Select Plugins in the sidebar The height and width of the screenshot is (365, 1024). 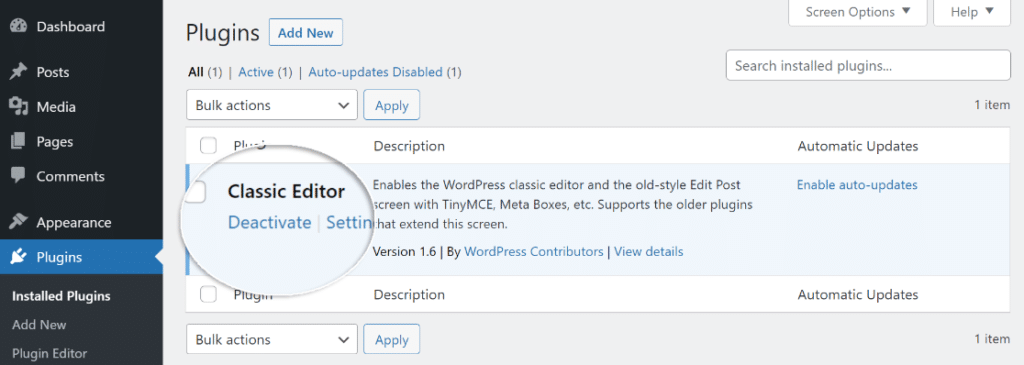[81, 257]
